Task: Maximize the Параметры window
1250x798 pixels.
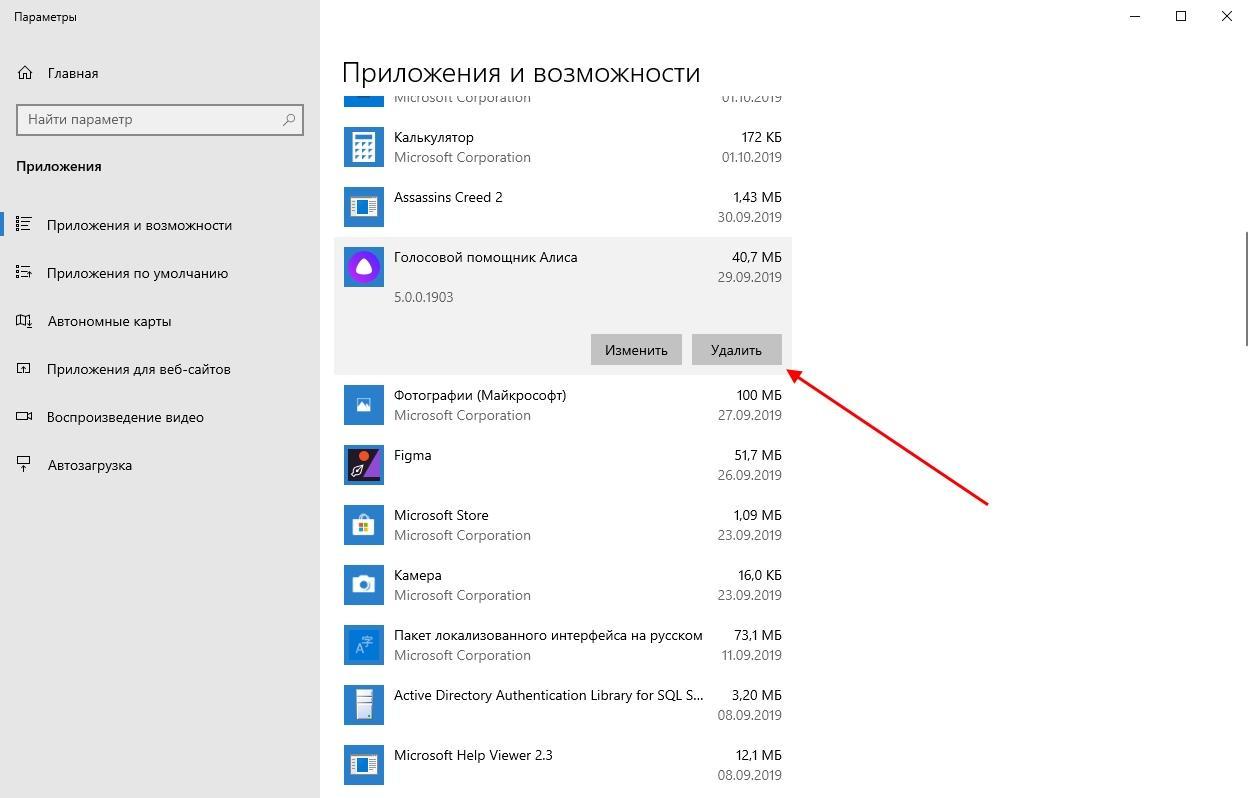Action: click(1181, 16)
